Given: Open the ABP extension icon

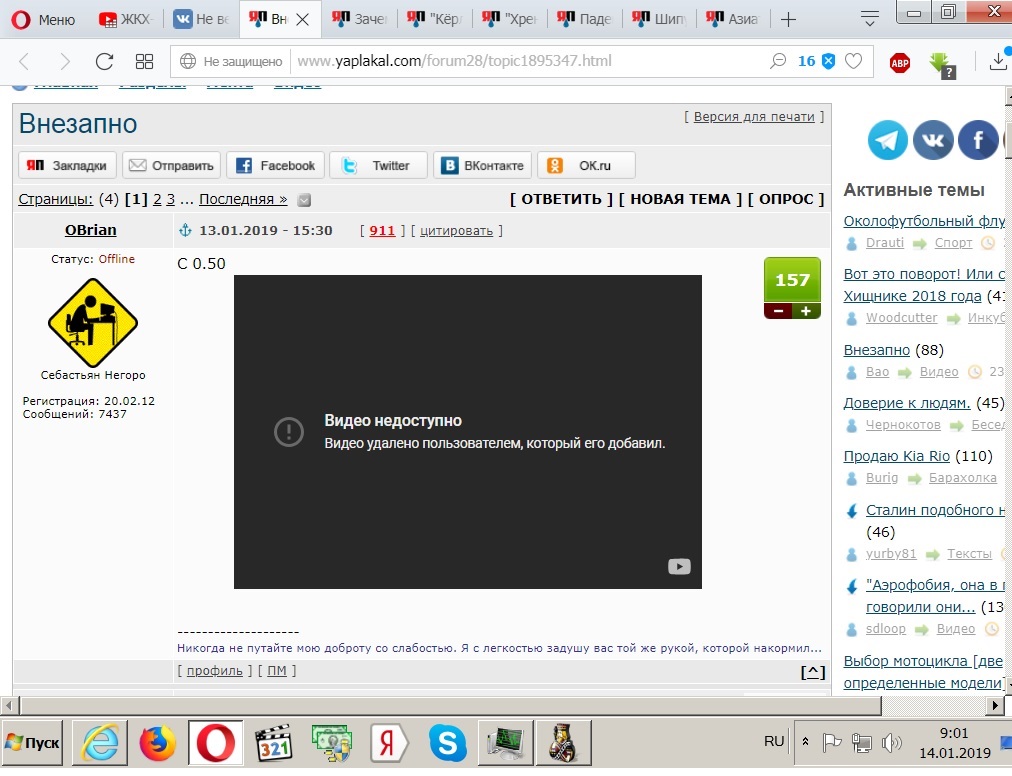Looking at the screenshot, I should (900, 63).
